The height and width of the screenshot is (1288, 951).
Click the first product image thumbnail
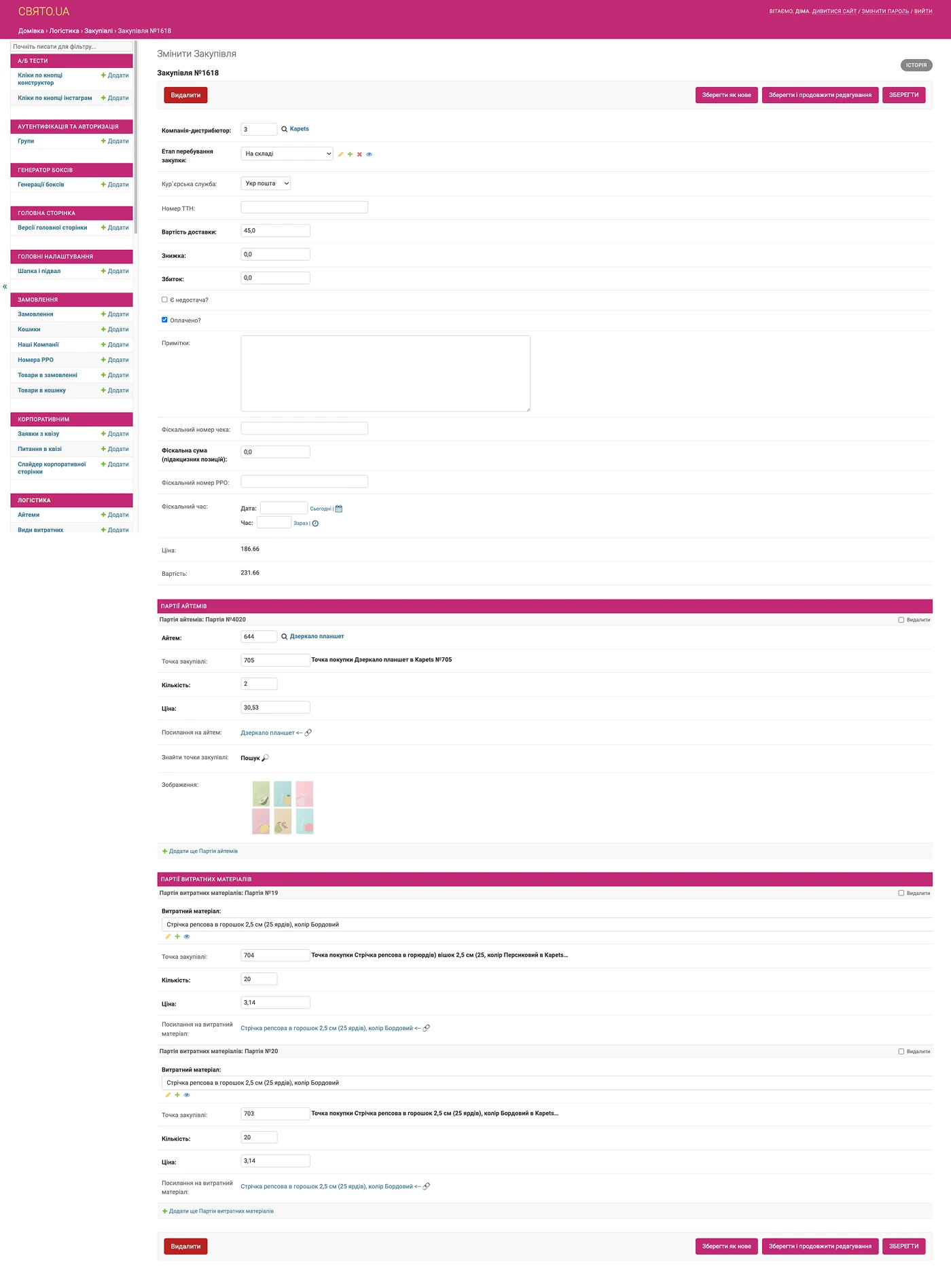coord(261,794)
